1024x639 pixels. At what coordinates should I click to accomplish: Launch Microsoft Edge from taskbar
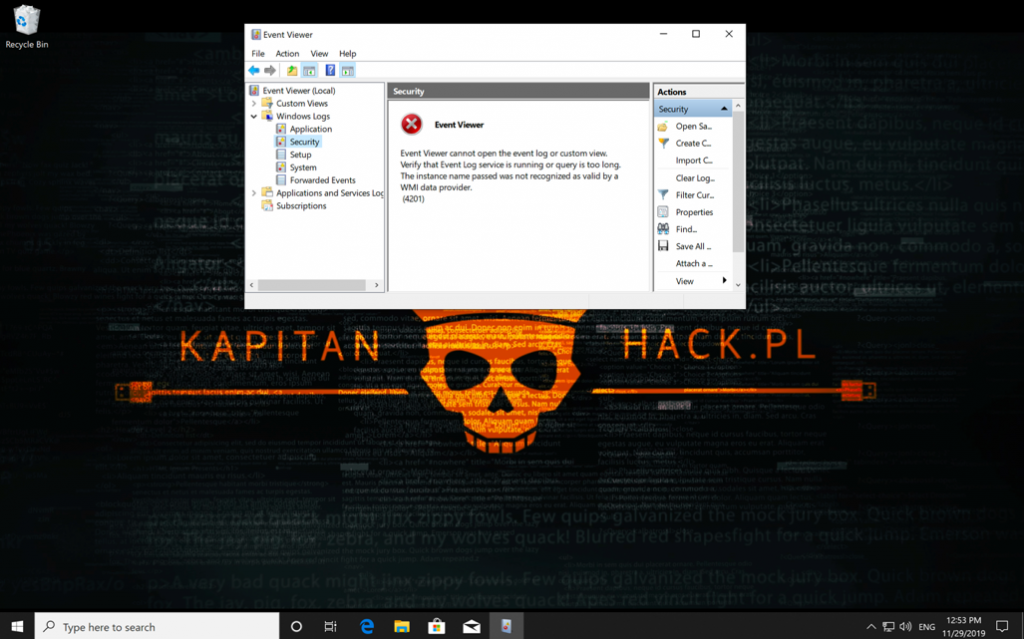pyautogui.click(x=367, y=627)
